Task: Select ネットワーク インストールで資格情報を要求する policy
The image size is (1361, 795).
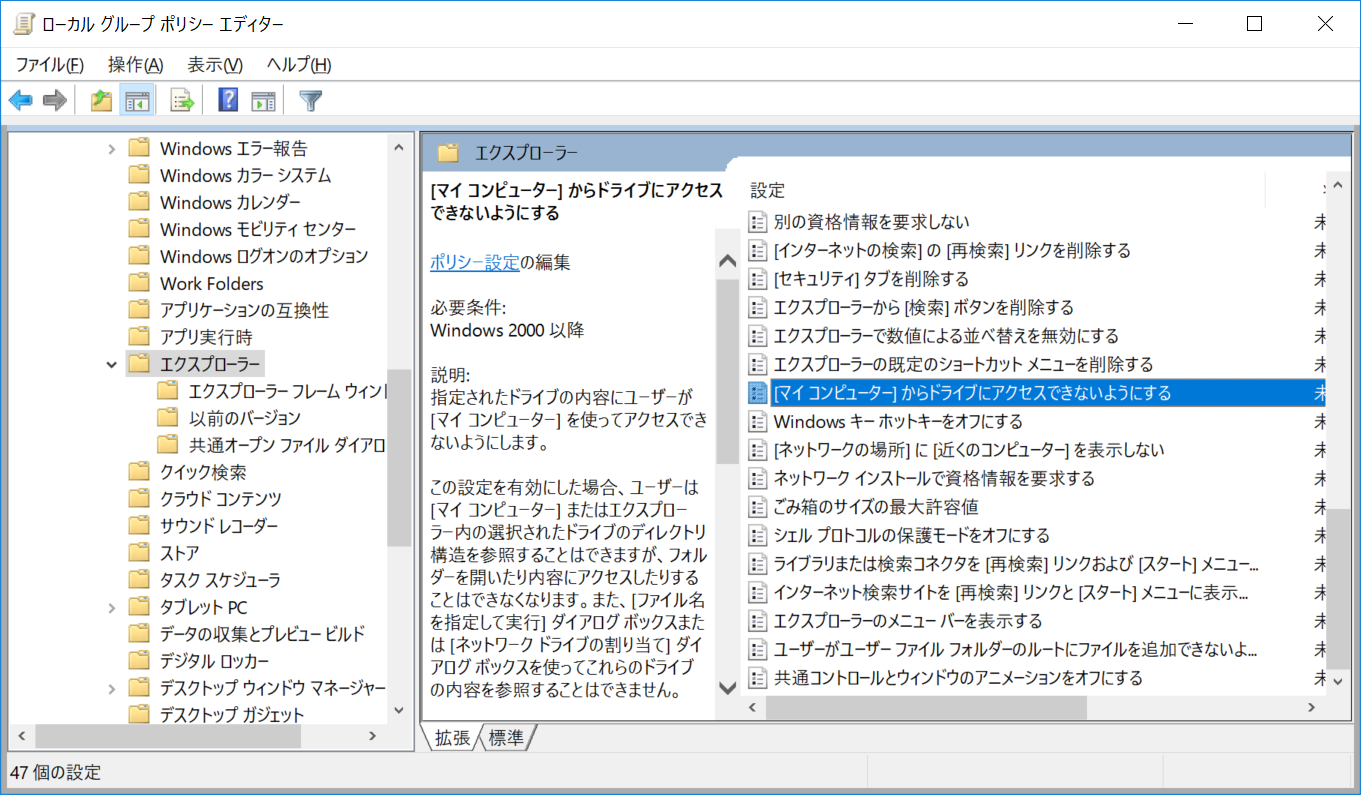Action: pyautogui.click(x=934, y=478)
